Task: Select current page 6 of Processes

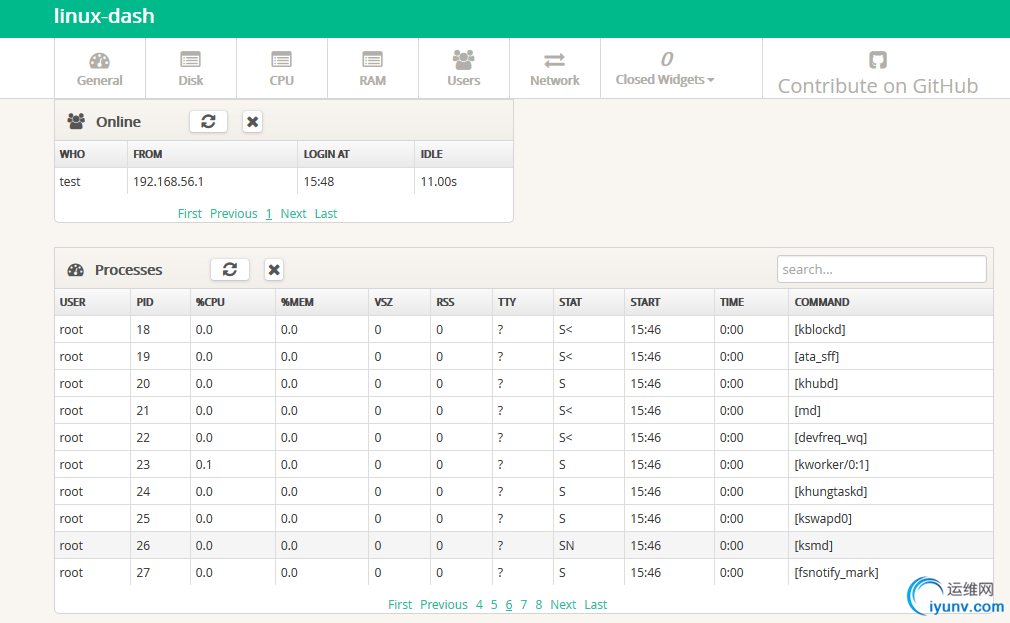Action: point(509,604)
